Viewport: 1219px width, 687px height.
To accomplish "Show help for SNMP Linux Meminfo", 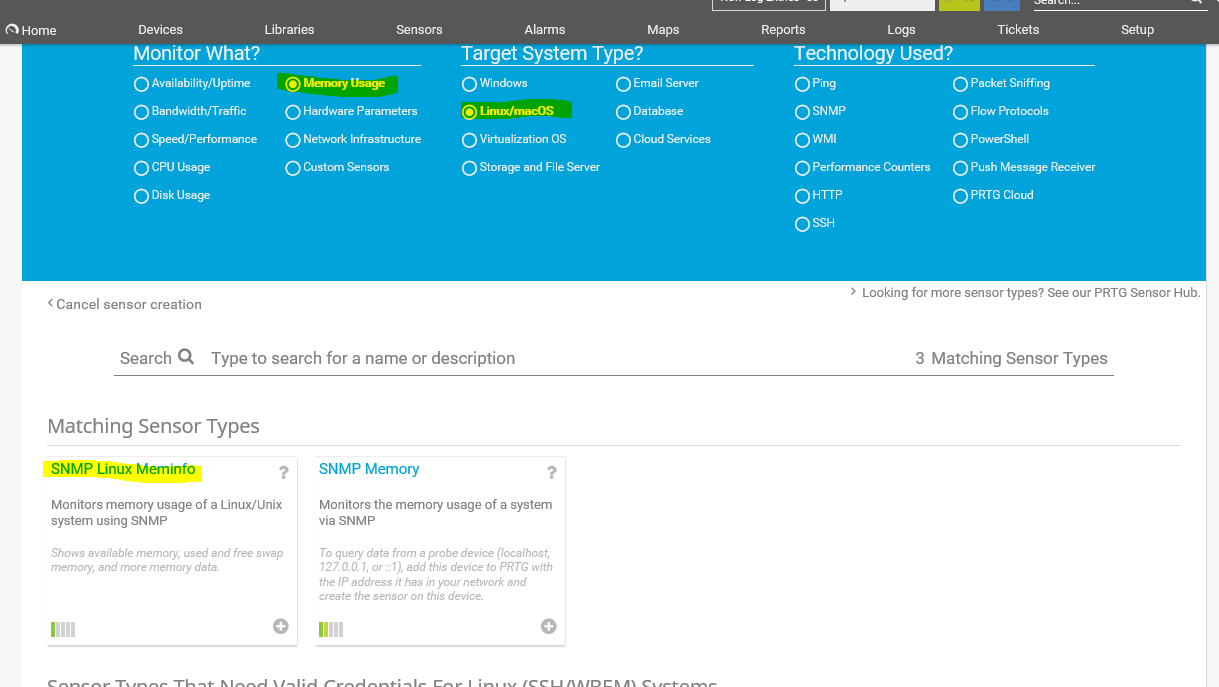I will pos(284,473).
